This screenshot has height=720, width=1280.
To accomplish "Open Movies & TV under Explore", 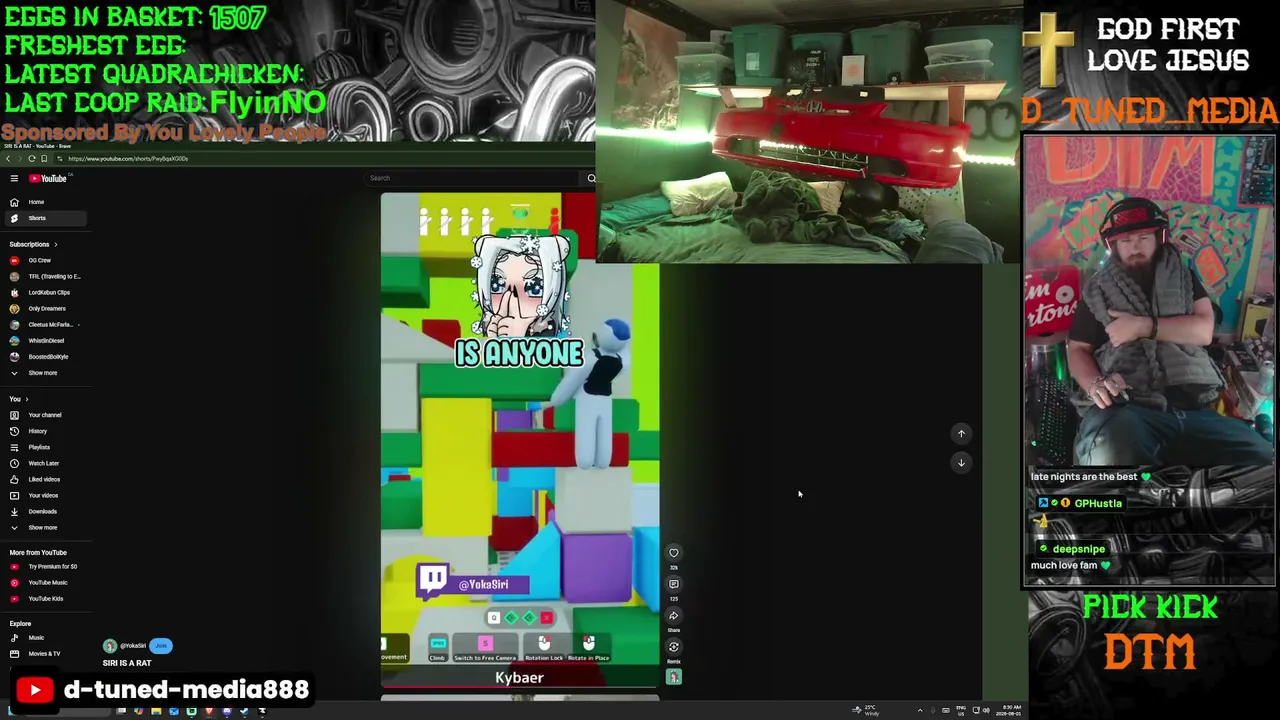I will pos(44,653).
